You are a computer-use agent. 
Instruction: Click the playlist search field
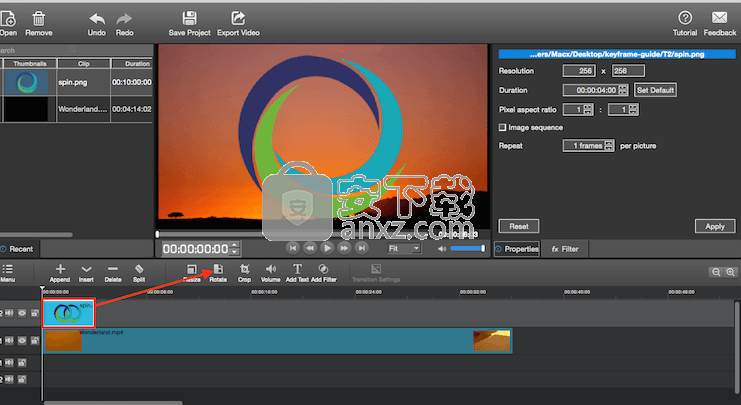click(38, 50)
